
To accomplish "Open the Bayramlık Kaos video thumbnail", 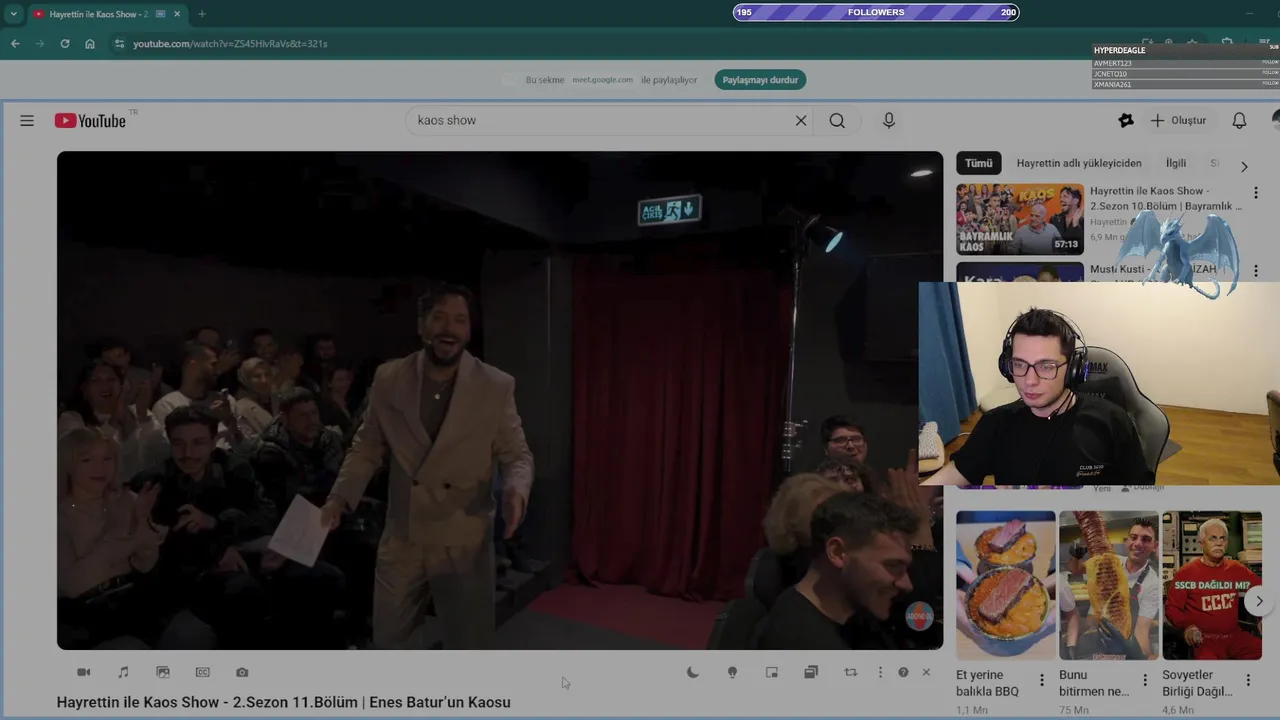I will point(1020,219).
